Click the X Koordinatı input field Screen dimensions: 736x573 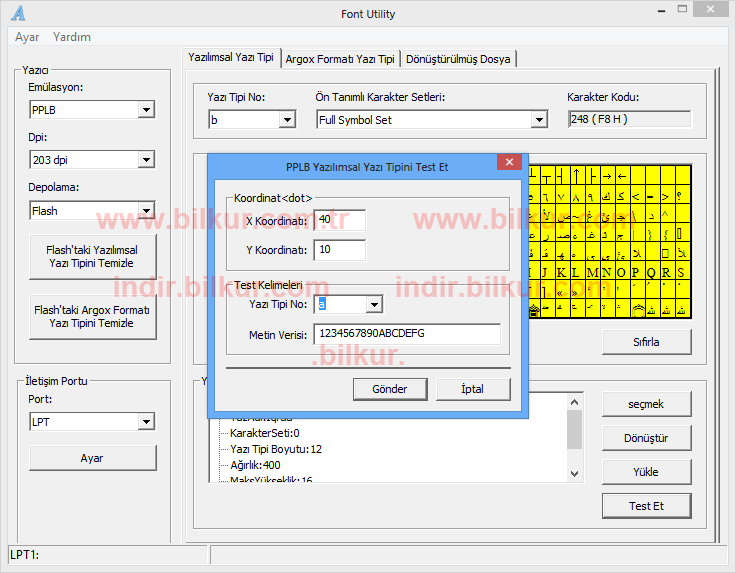point(339,220)
